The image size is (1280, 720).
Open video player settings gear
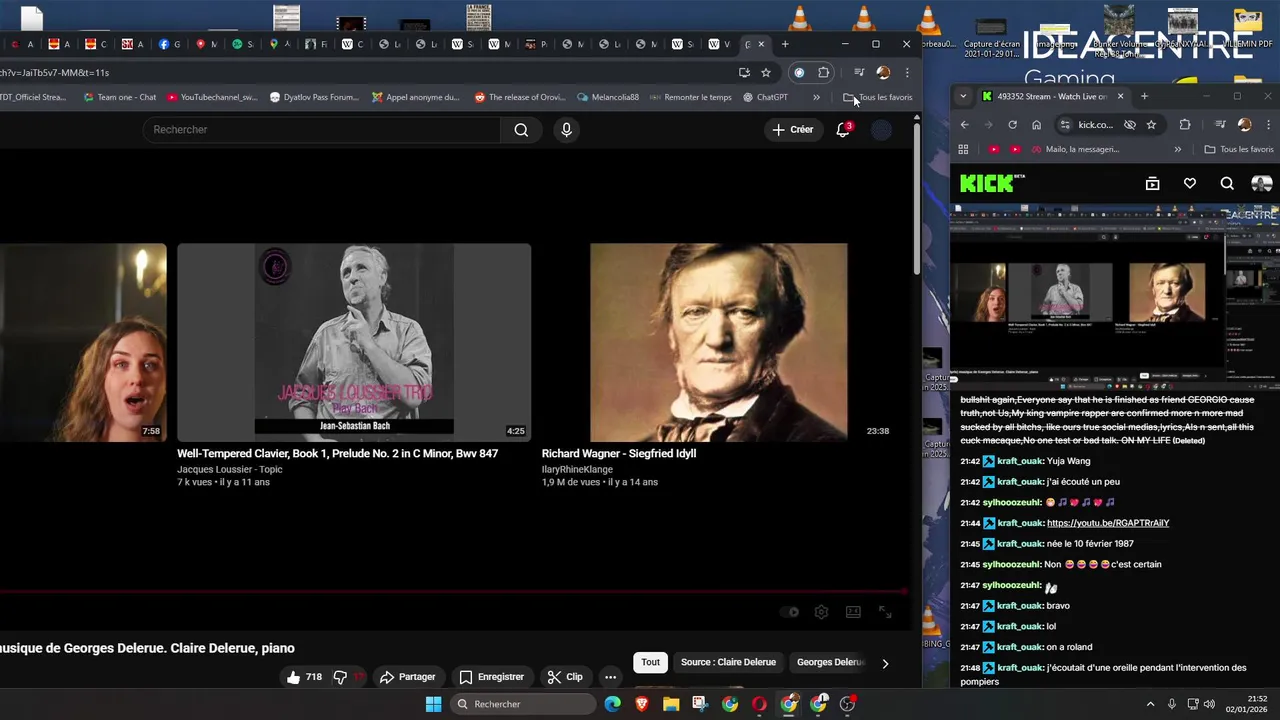point(821,612)
